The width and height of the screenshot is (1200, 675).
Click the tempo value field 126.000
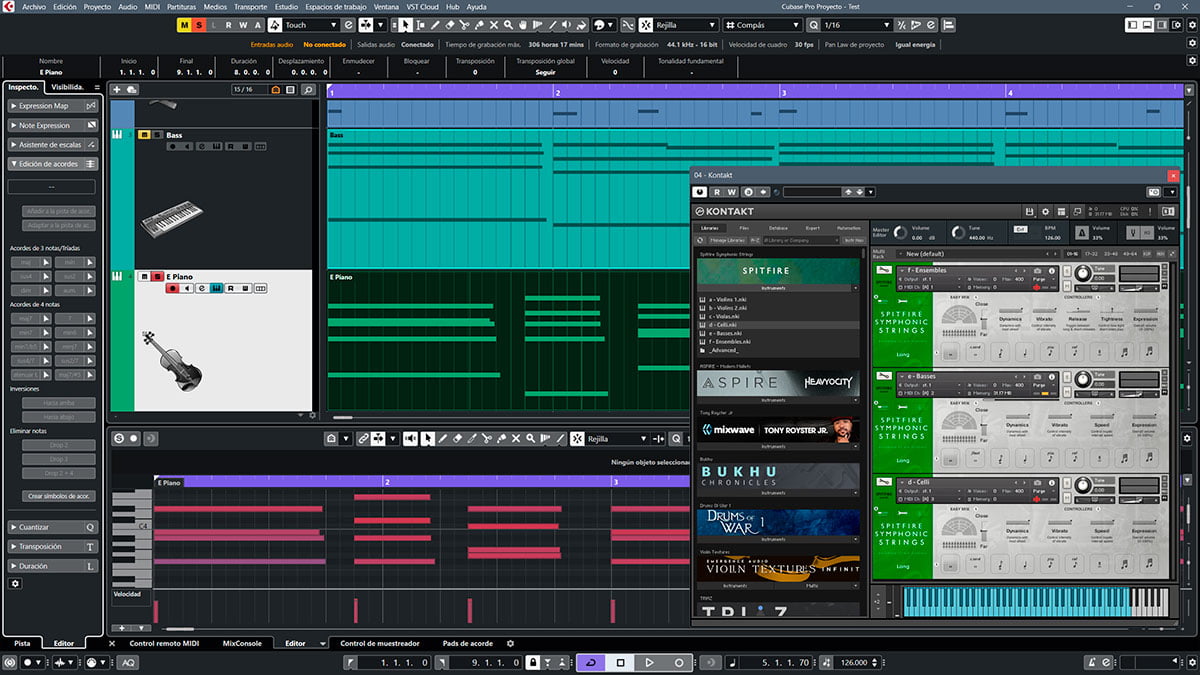(852, 662)
